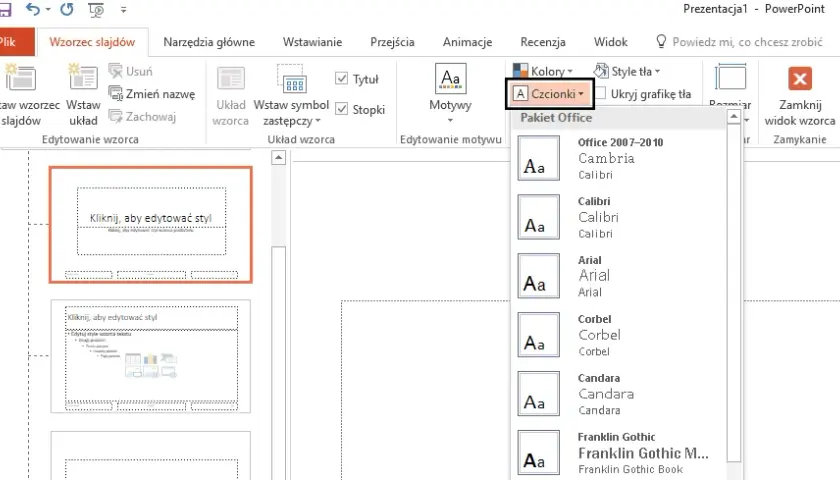840x480 pixels.
Task: Click Zmień nazwę button
Action: pyautogui.click(x=152, y=94)
